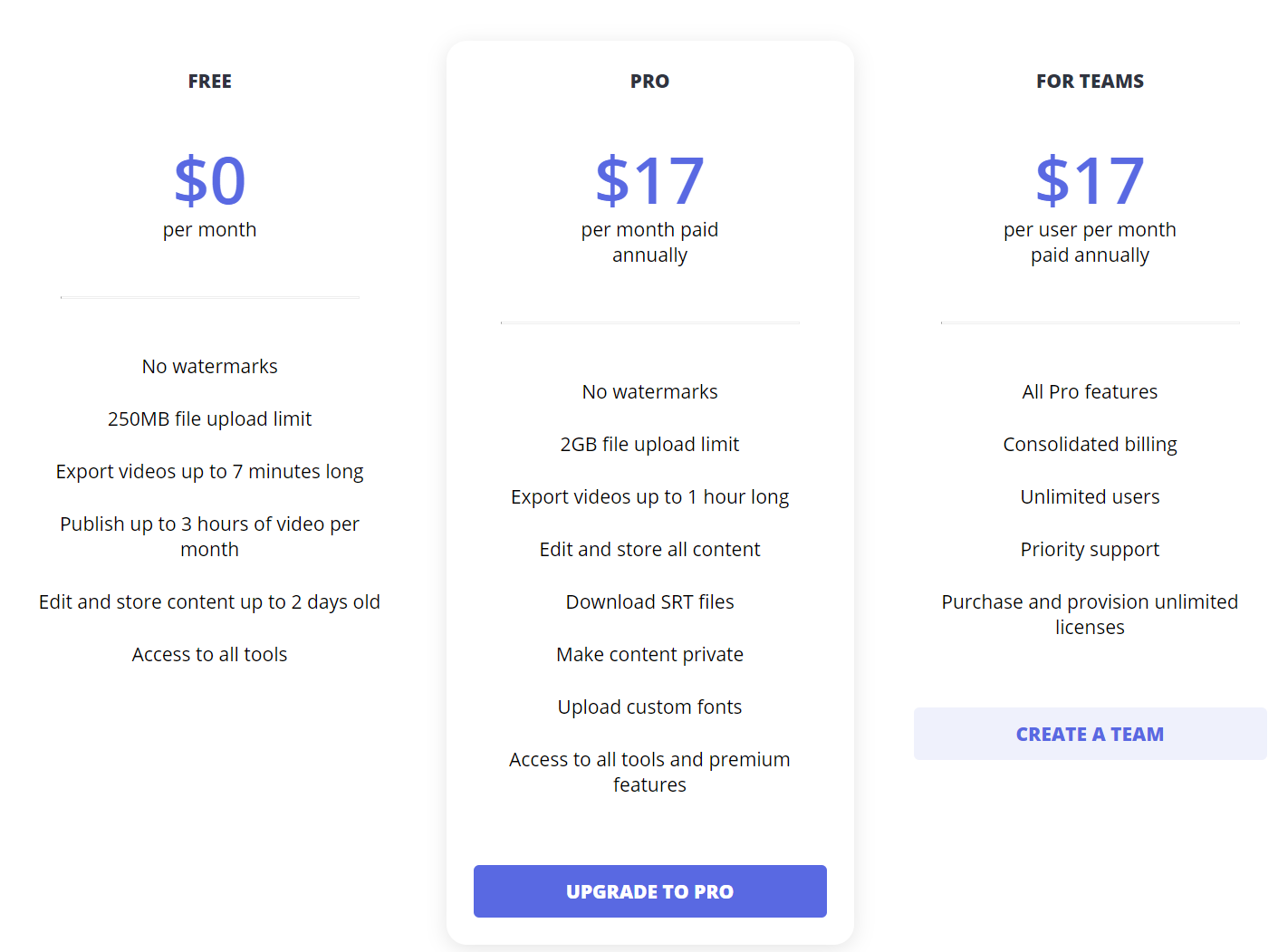Click the Consolidated billing feature
The height and width of the screenshot is (952, 1278).
tap(1090, 444)
